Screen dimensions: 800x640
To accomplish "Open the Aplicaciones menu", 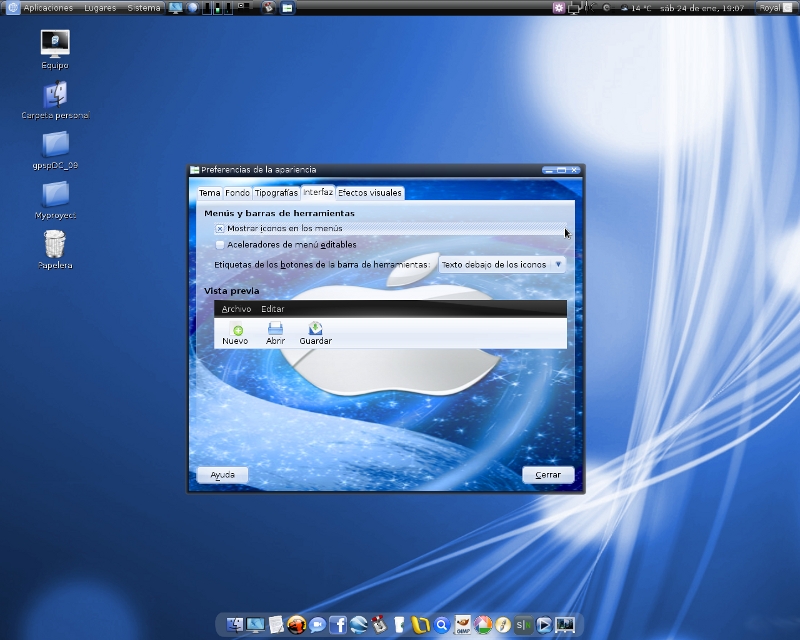I will click(48, 8).
